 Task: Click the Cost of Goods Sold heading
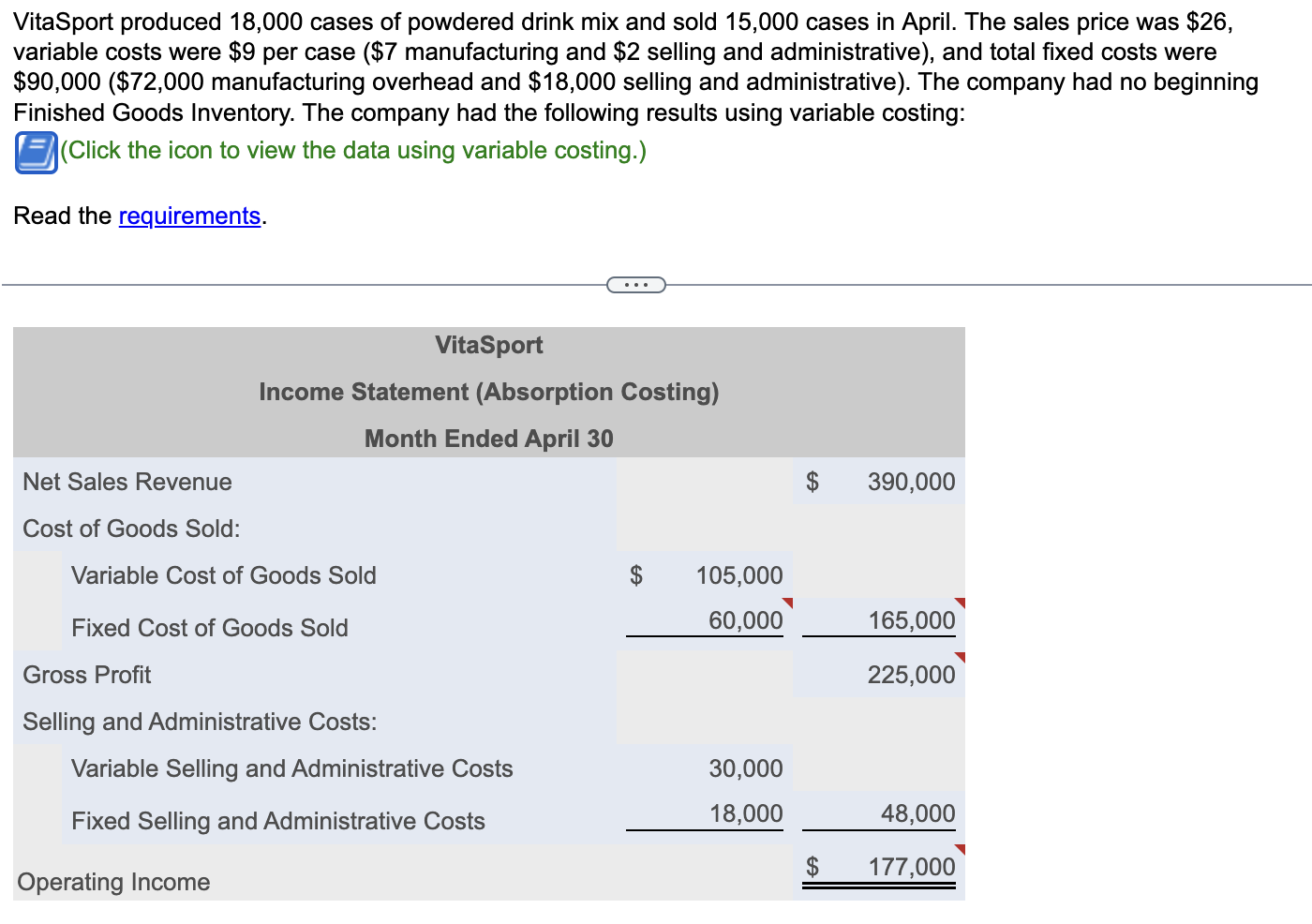pyautogui.click(x=131, y=529)
